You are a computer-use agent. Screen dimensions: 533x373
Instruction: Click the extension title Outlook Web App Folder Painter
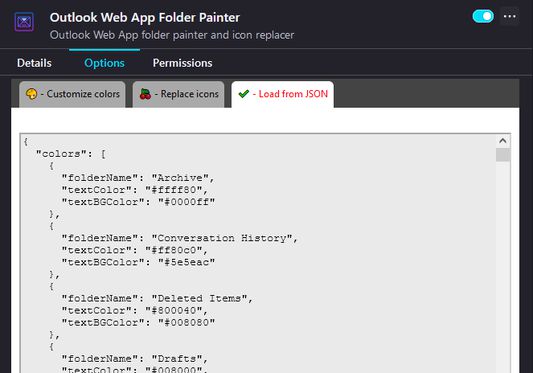tap(145, 17)
